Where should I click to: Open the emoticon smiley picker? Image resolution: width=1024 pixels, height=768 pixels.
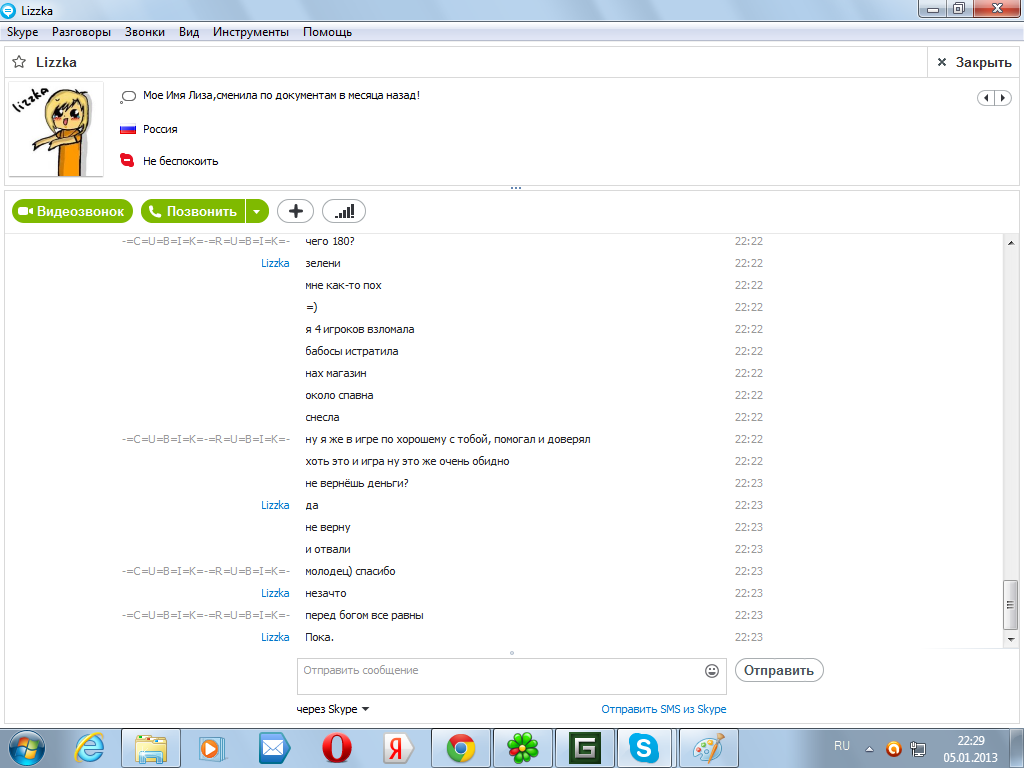[x=712, y=670]
